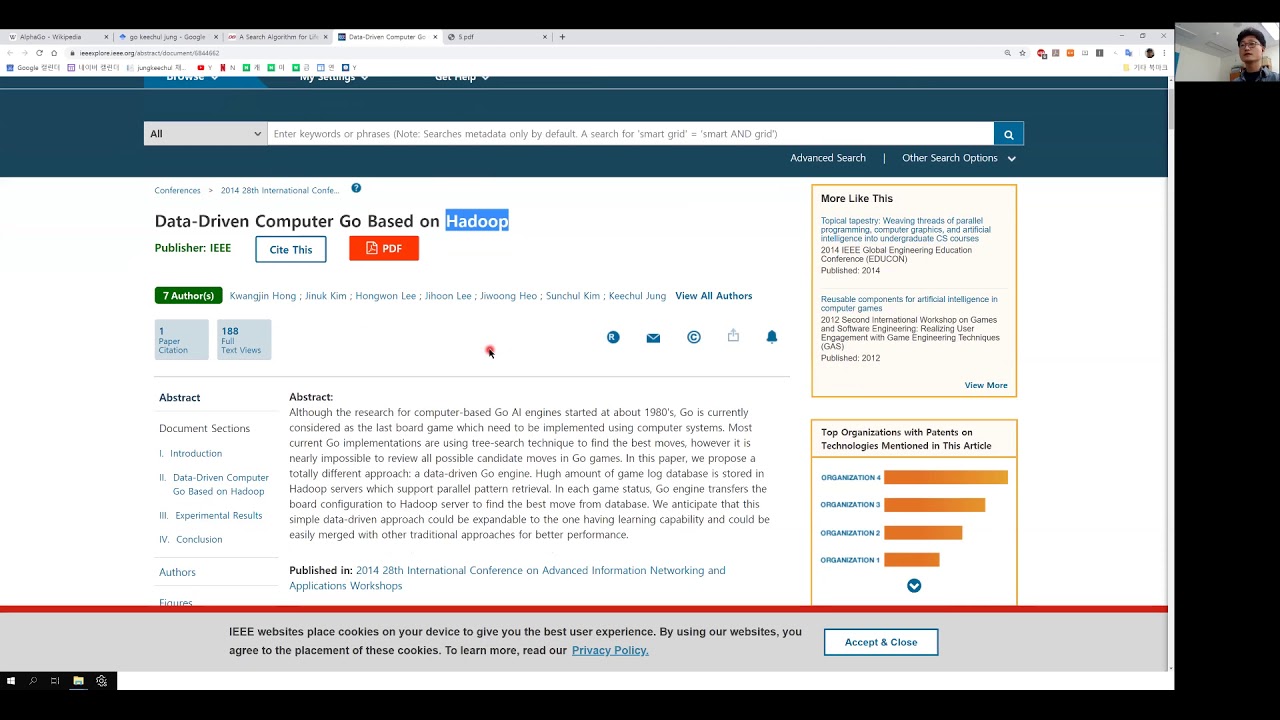
Task: Expand more organizations with down chevron
Action: pyautogui.click(x=914, y=586)
